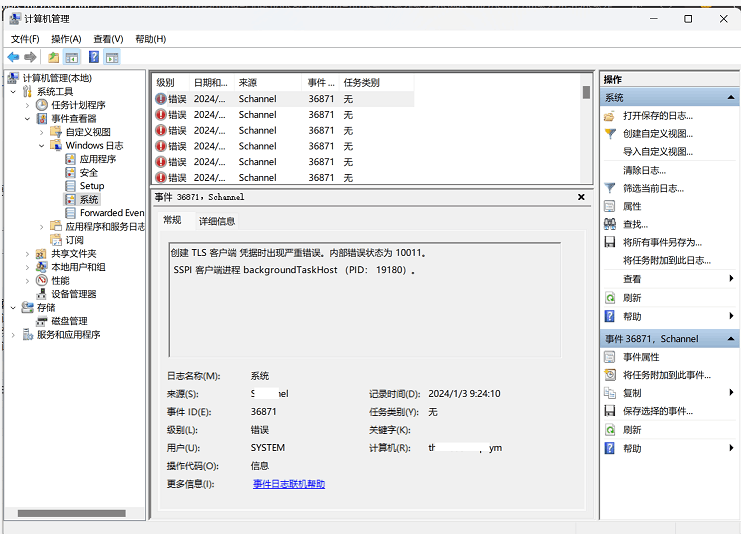This screenshot has height=534, width=741.
Task: Select 服务和应用程序 tree node
Action: [69, 335]
